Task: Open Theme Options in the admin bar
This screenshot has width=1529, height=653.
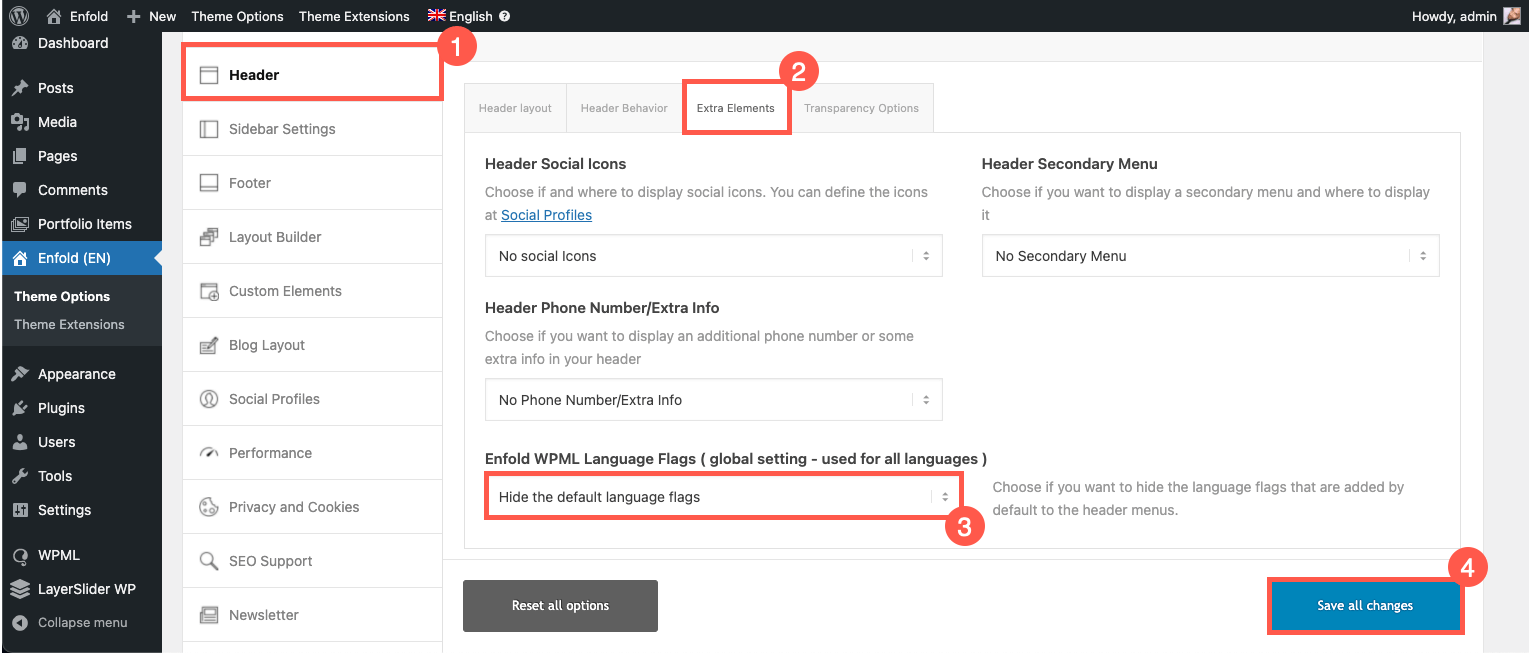Action: [237, 16]
